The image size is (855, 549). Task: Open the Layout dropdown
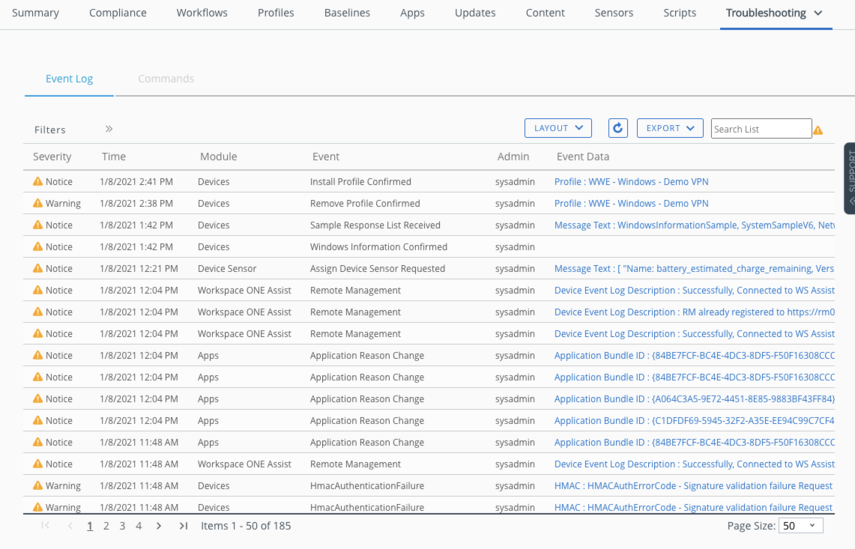click(x=558, y=128)
